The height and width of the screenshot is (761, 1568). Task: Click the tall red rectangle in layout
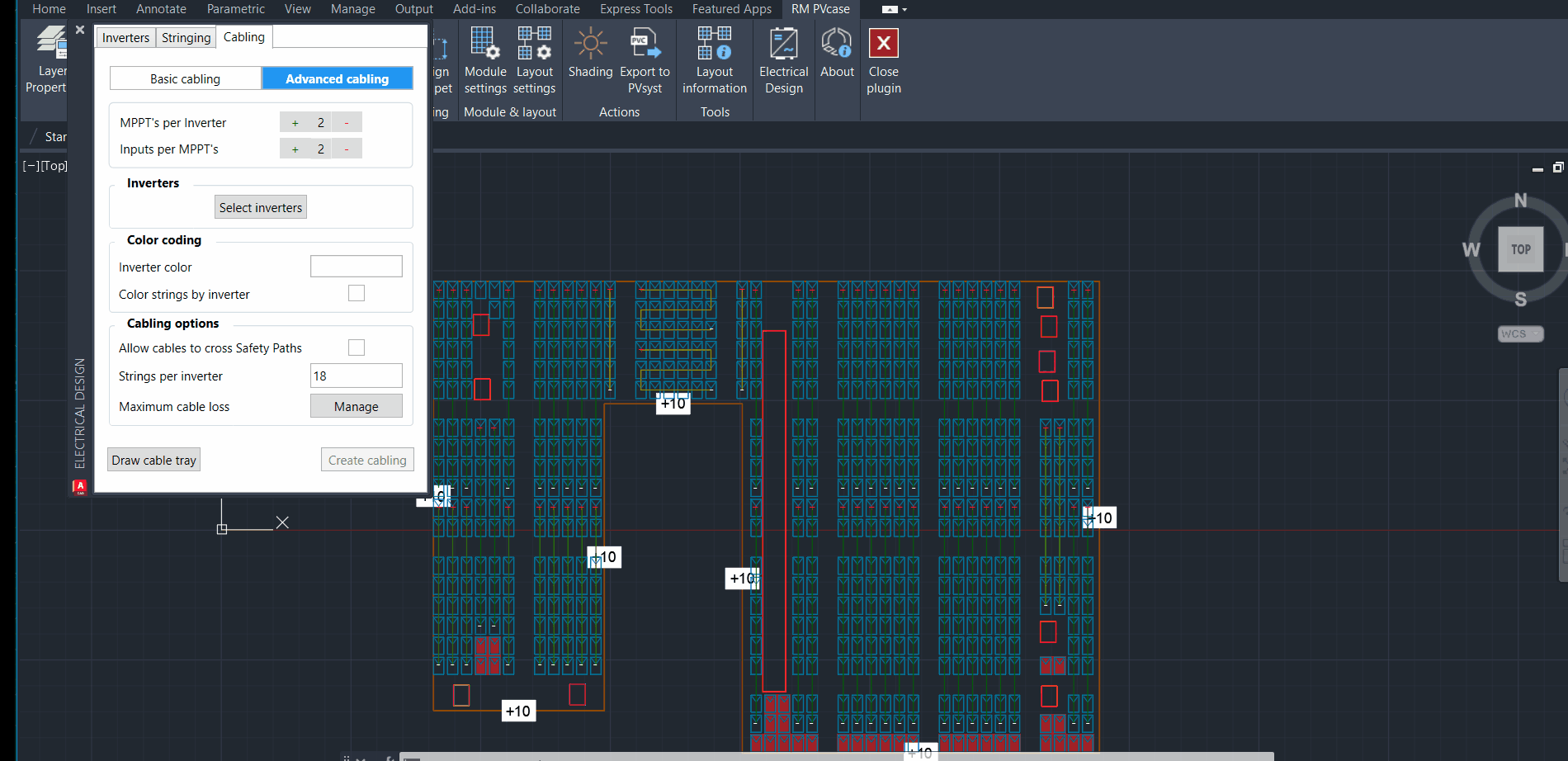pos(774,511)
